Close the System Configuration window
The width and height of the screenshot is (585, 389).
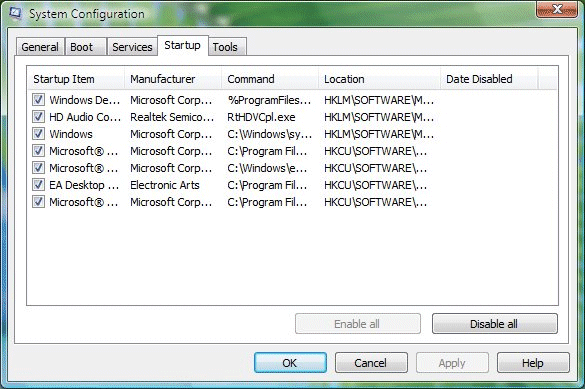tap(557, 9)
